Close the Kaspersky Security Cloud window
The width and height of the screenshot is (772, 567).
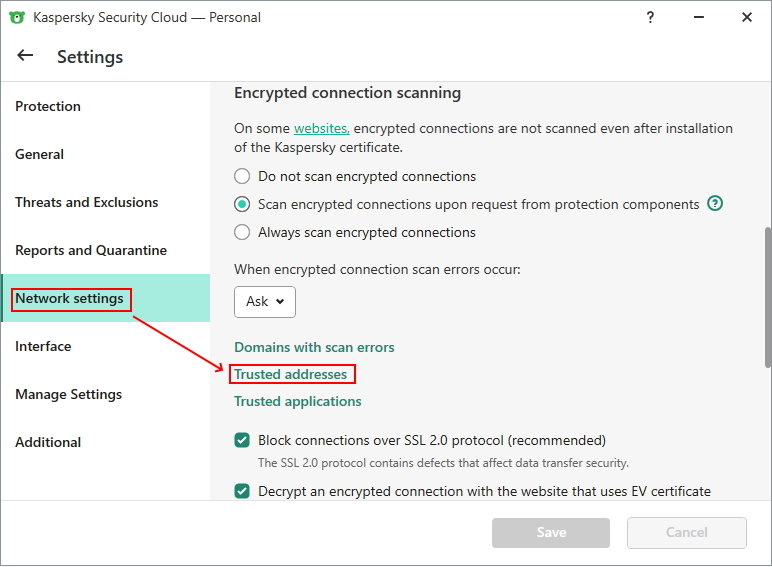tap(747, 17)
